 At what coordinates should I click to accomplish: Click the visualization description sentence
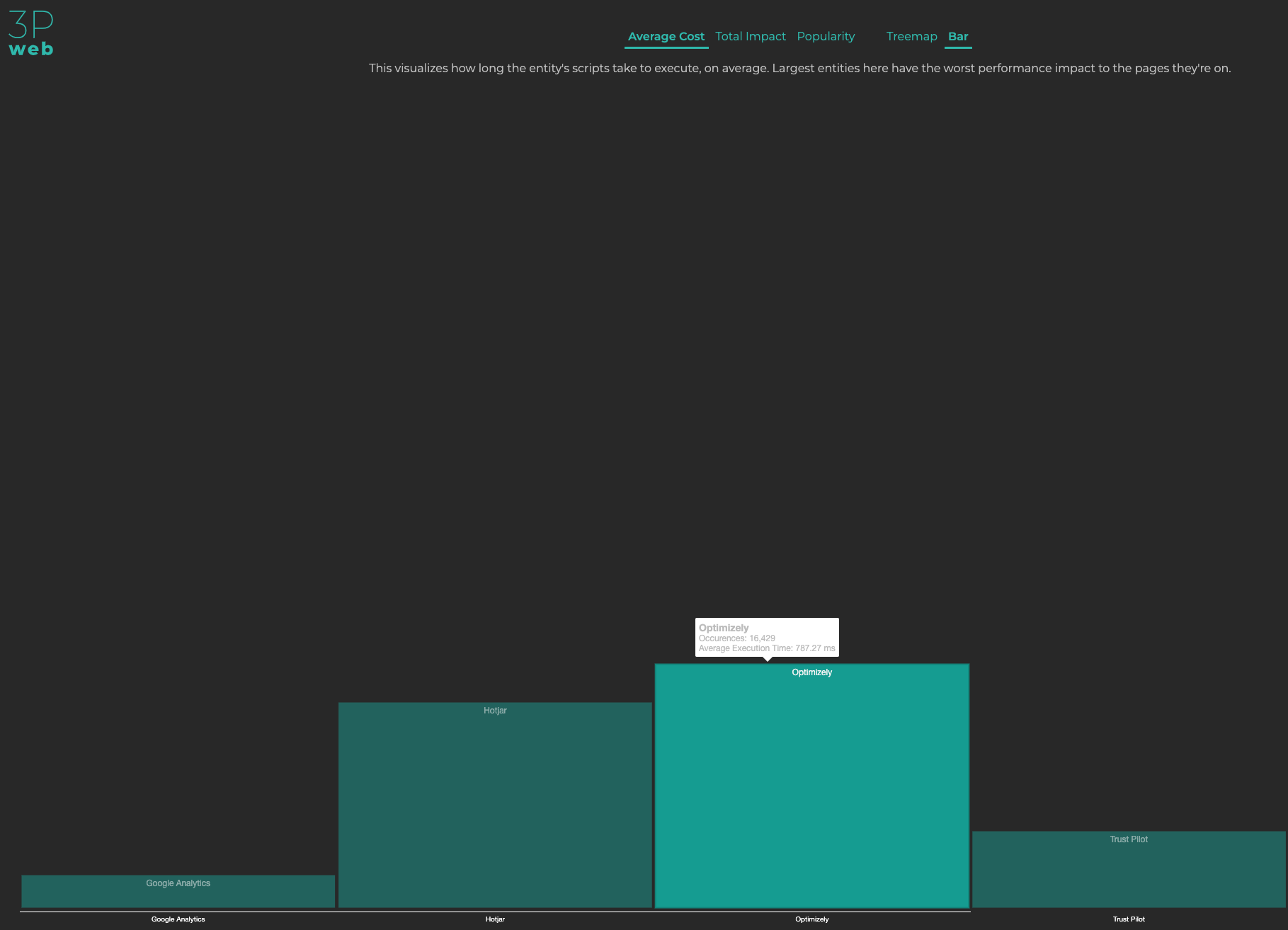pos(799,69)
